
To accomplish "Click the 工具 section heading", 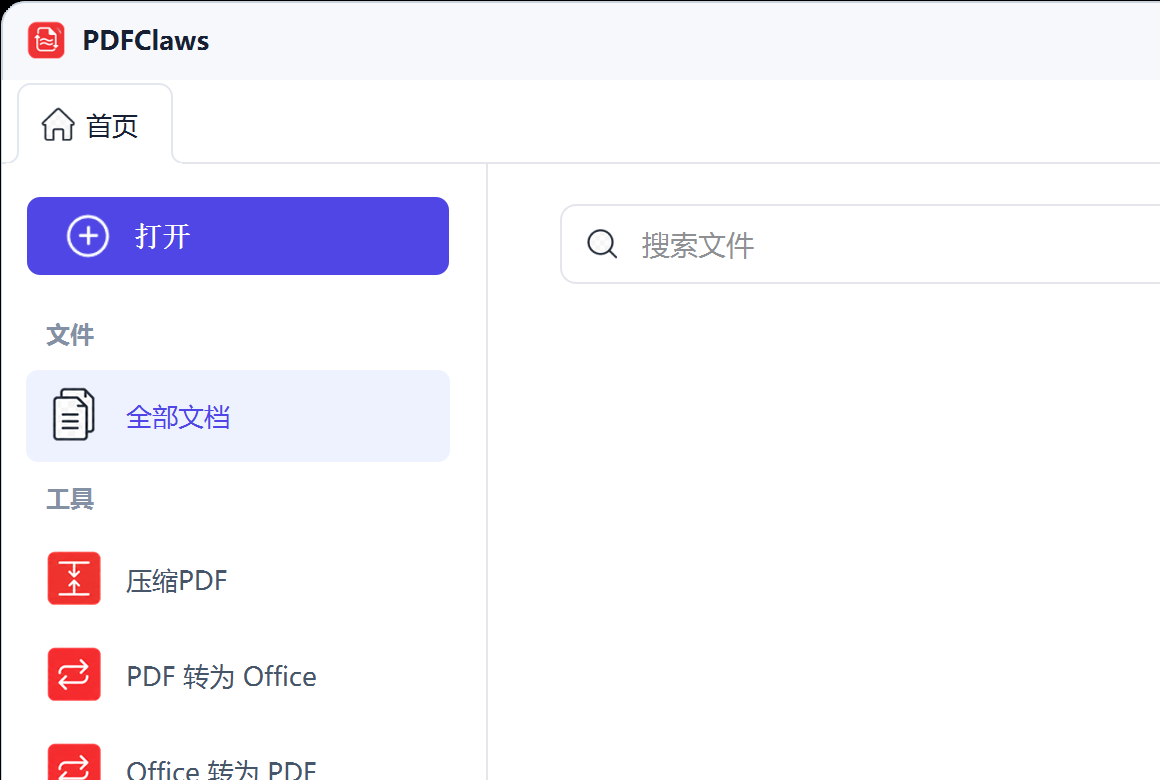I will pos(70,499).
